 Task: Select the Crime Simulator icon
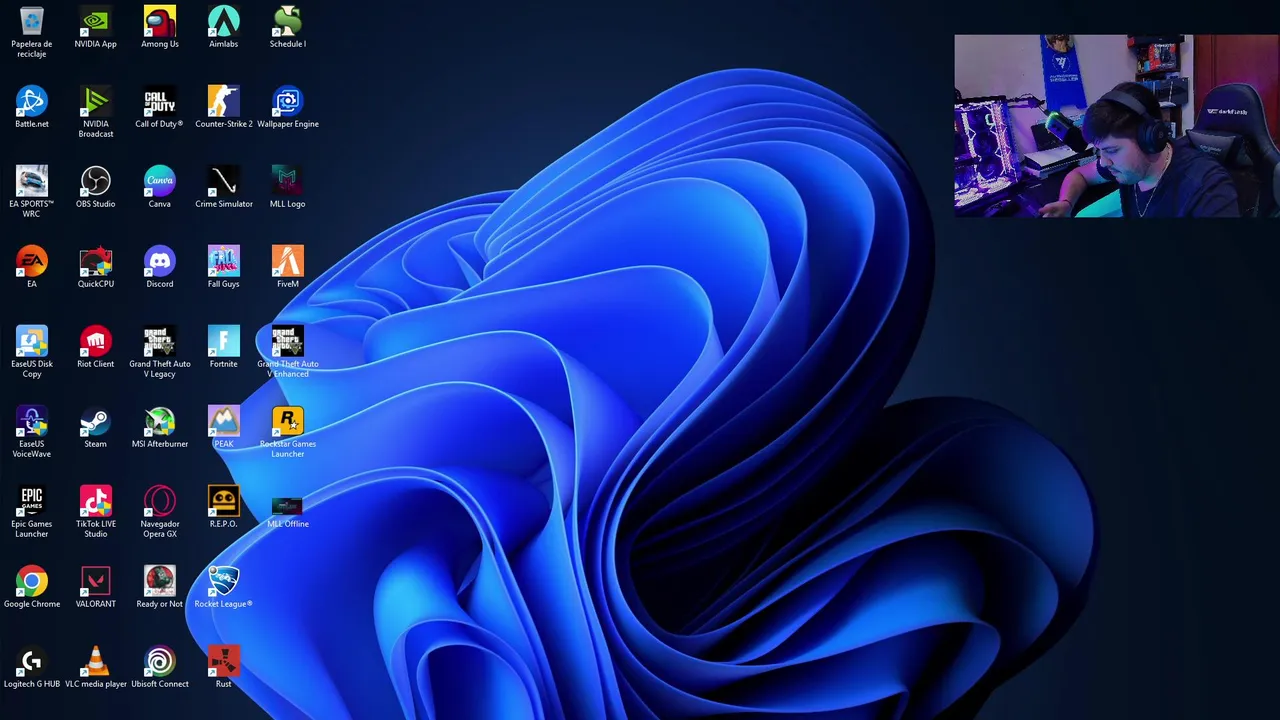[223, 181]
